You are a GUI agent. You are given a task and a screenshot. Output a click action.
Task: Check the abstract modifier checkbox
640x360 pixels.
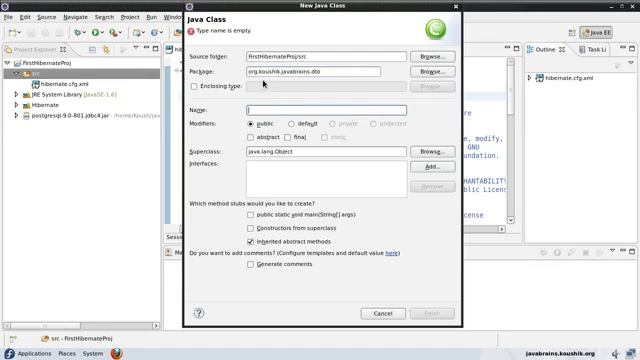tap(250, 138)
